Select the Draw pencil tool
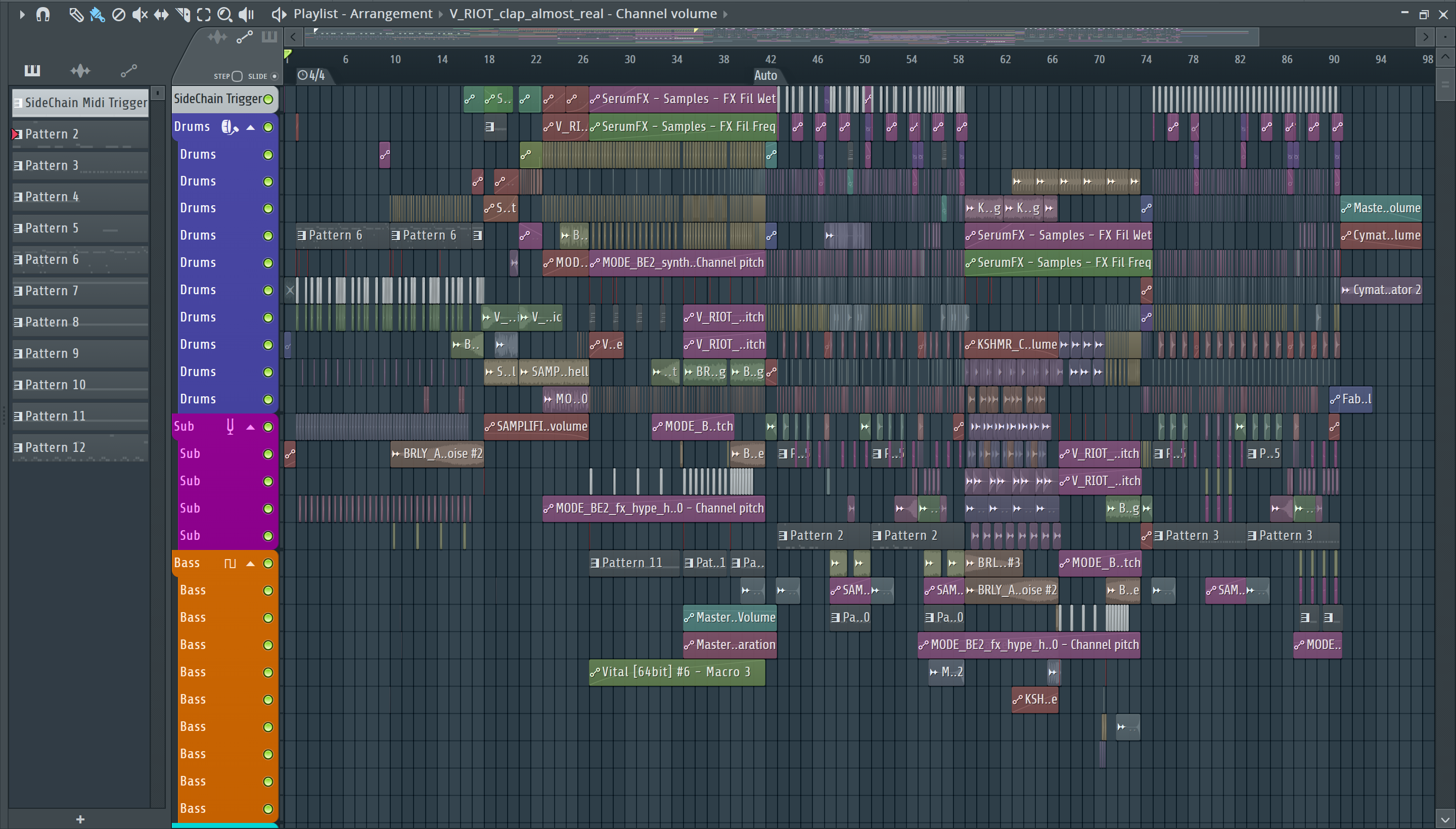The height and width of the screenshot is (829, 1456). click(x=76, y=14)
